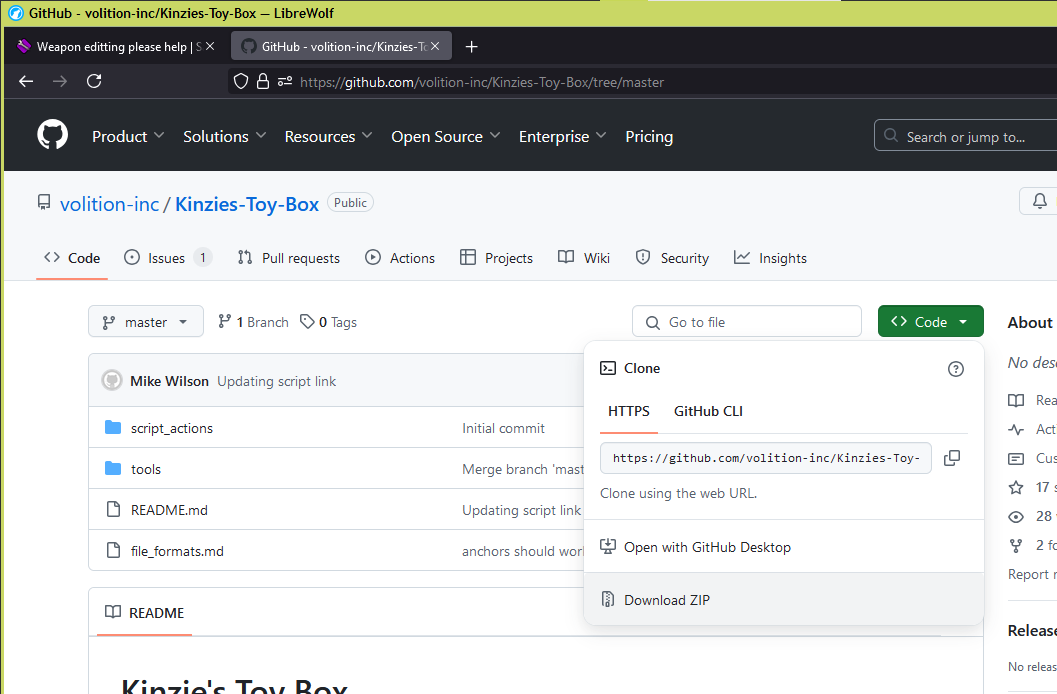The height and width of the screenshot is (694, 1057).
Task: View the 0 Tags link
Action: tap(328, 322)
